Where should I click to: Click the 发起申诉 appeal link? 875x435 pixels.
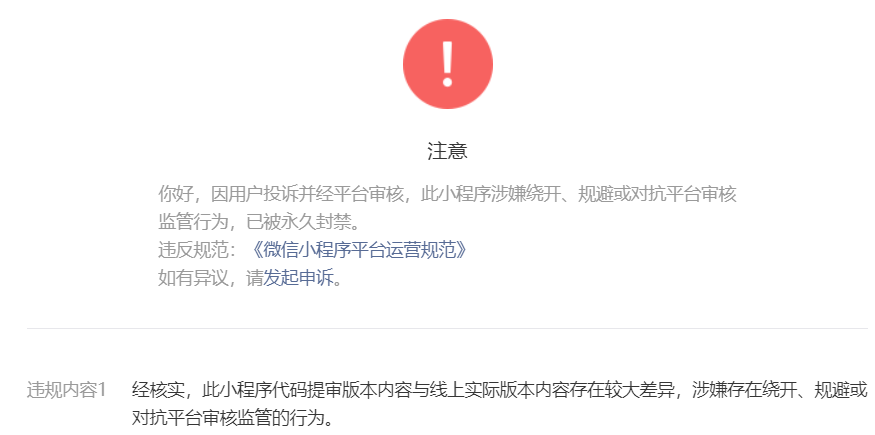pyautogui.click(x=297, y=278)
